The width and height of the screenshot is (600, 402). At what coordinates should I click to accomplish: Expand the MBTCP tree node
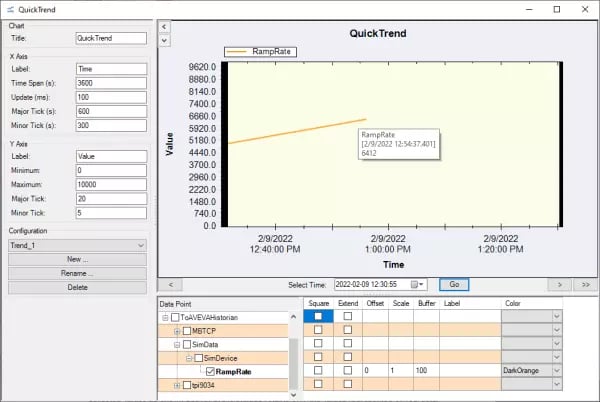[177, 331]
